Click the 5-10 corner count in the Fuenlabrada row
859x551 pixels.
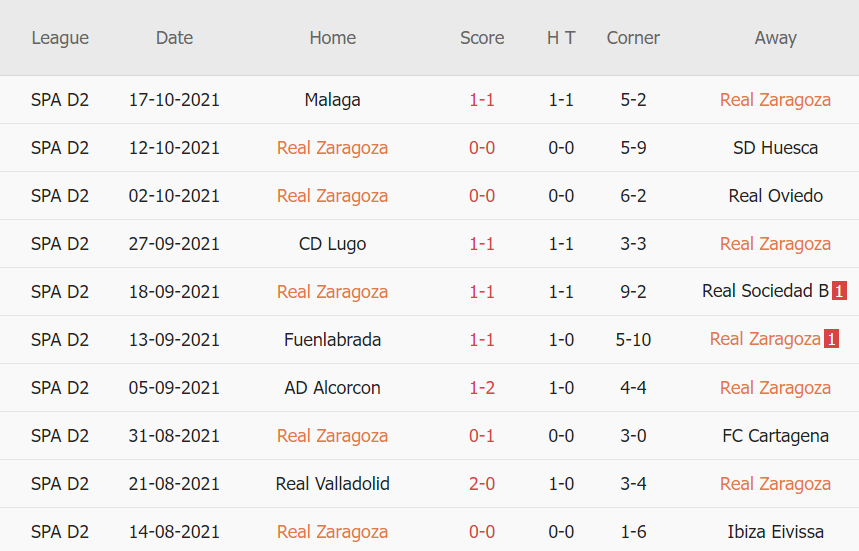[x=633, y=340]
